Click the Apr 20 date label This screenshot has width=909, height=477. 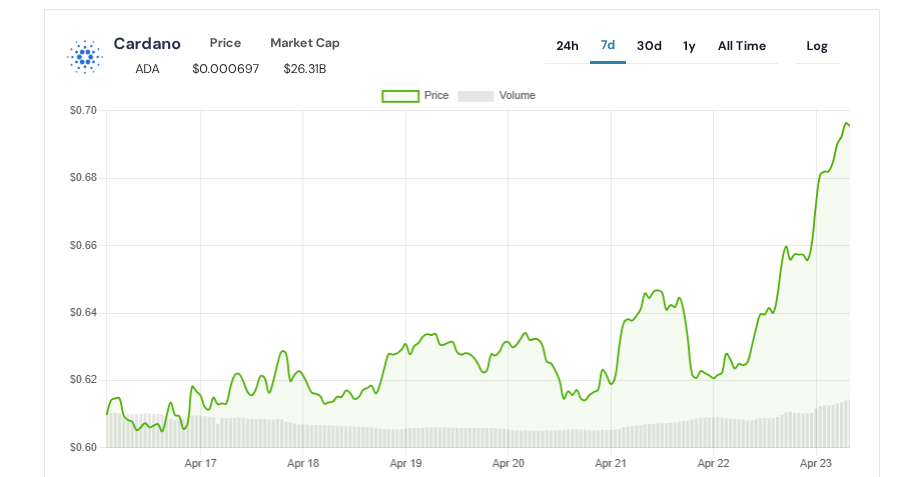coord(508,463)
